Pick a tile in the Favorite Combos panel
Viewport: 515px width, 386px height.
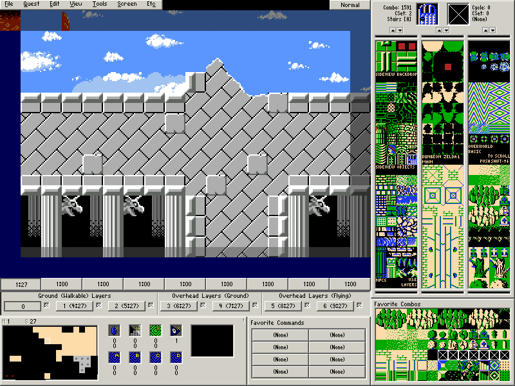click(x=442, y=345)
